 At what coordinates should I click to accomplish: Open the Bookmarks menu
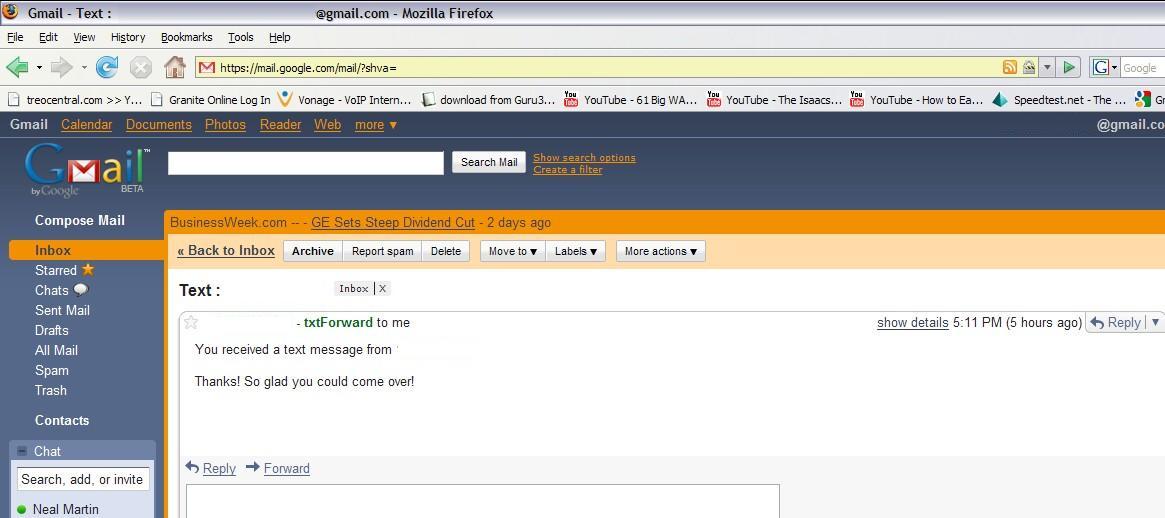point(186,37)
